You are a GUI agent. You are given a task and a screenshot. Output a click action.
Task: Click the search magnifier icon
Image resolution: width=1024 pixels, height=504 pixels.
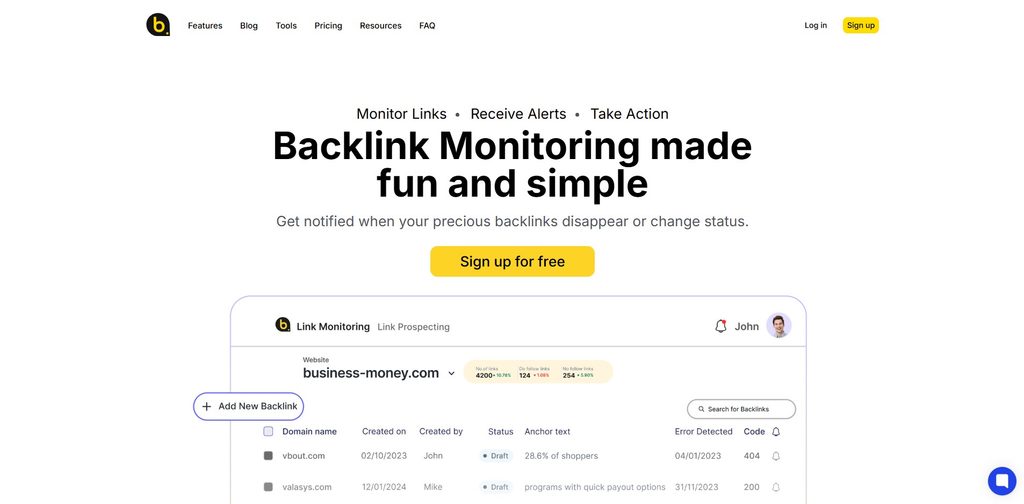click(x=701, y=409)
